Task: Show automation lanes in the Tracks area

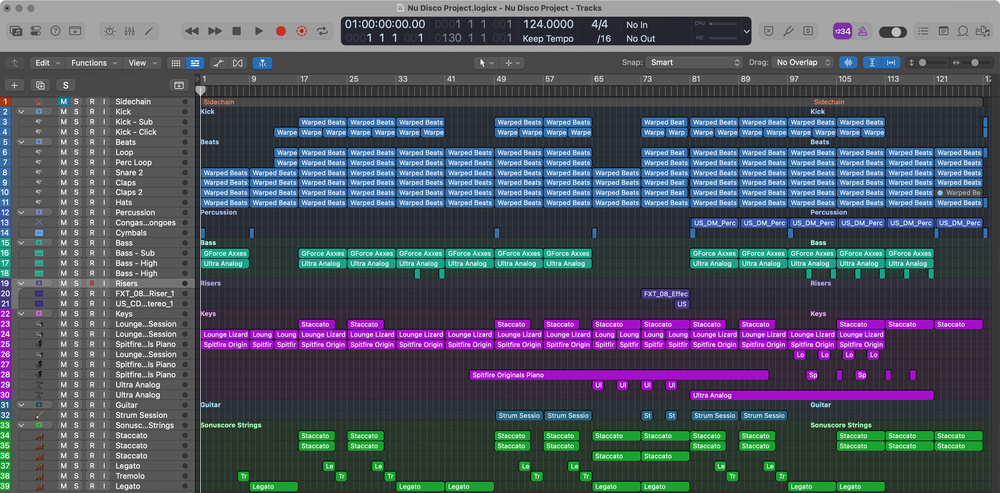Action: tap(219, 63)
